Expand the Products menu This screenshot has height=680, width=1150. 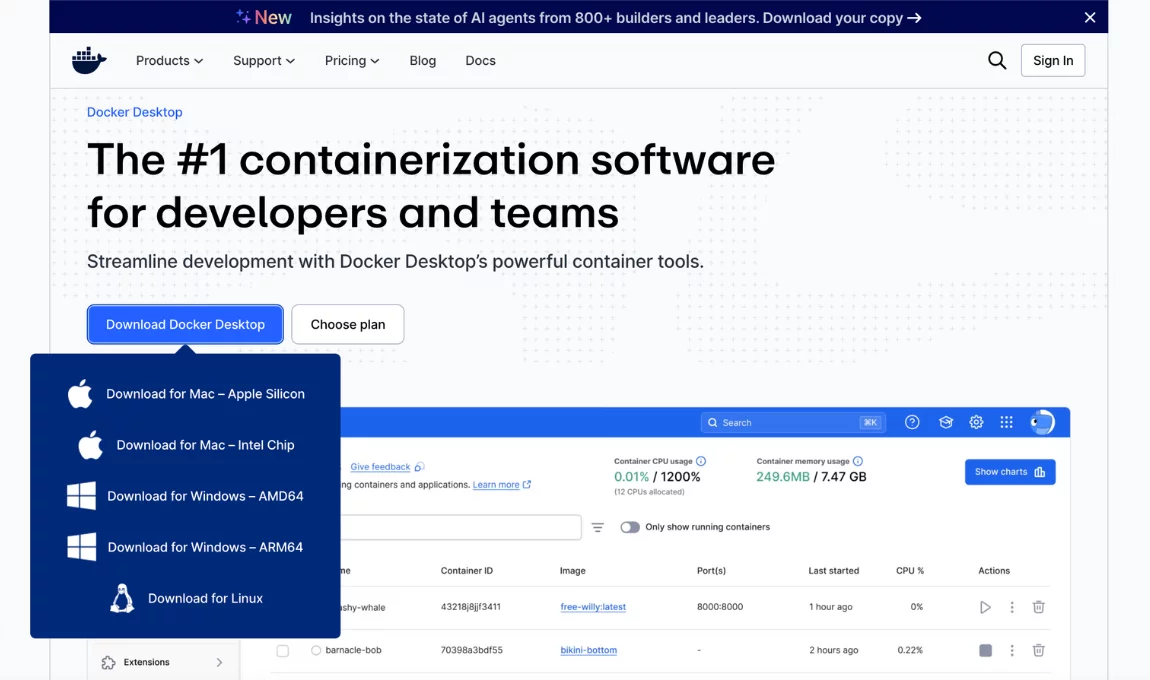pos(169,61)
